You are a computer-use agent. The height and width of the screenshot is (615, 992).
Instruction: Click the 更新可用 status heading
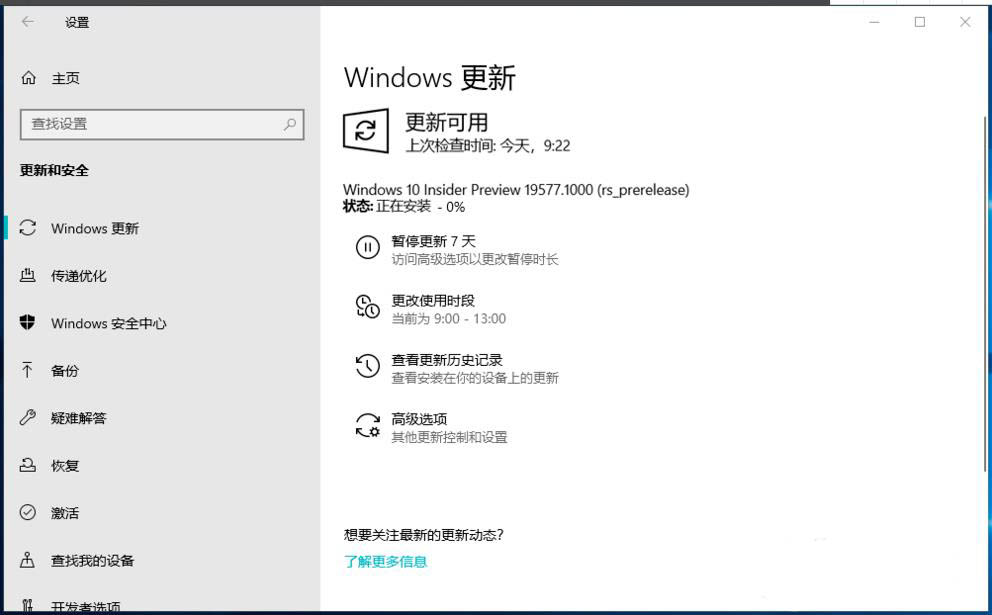click(447, 122)
